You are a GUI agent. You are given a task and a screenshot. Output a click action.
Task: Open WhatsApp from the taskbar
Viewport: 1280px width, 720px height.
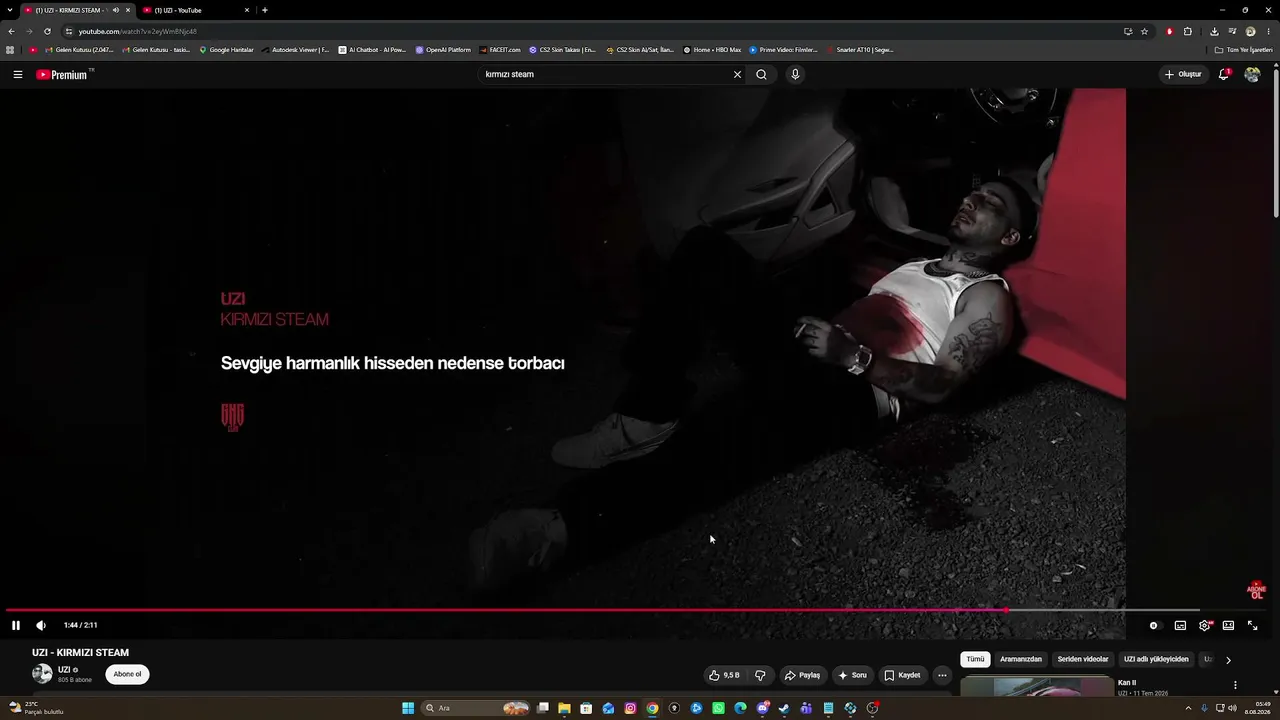pos(718,708)
